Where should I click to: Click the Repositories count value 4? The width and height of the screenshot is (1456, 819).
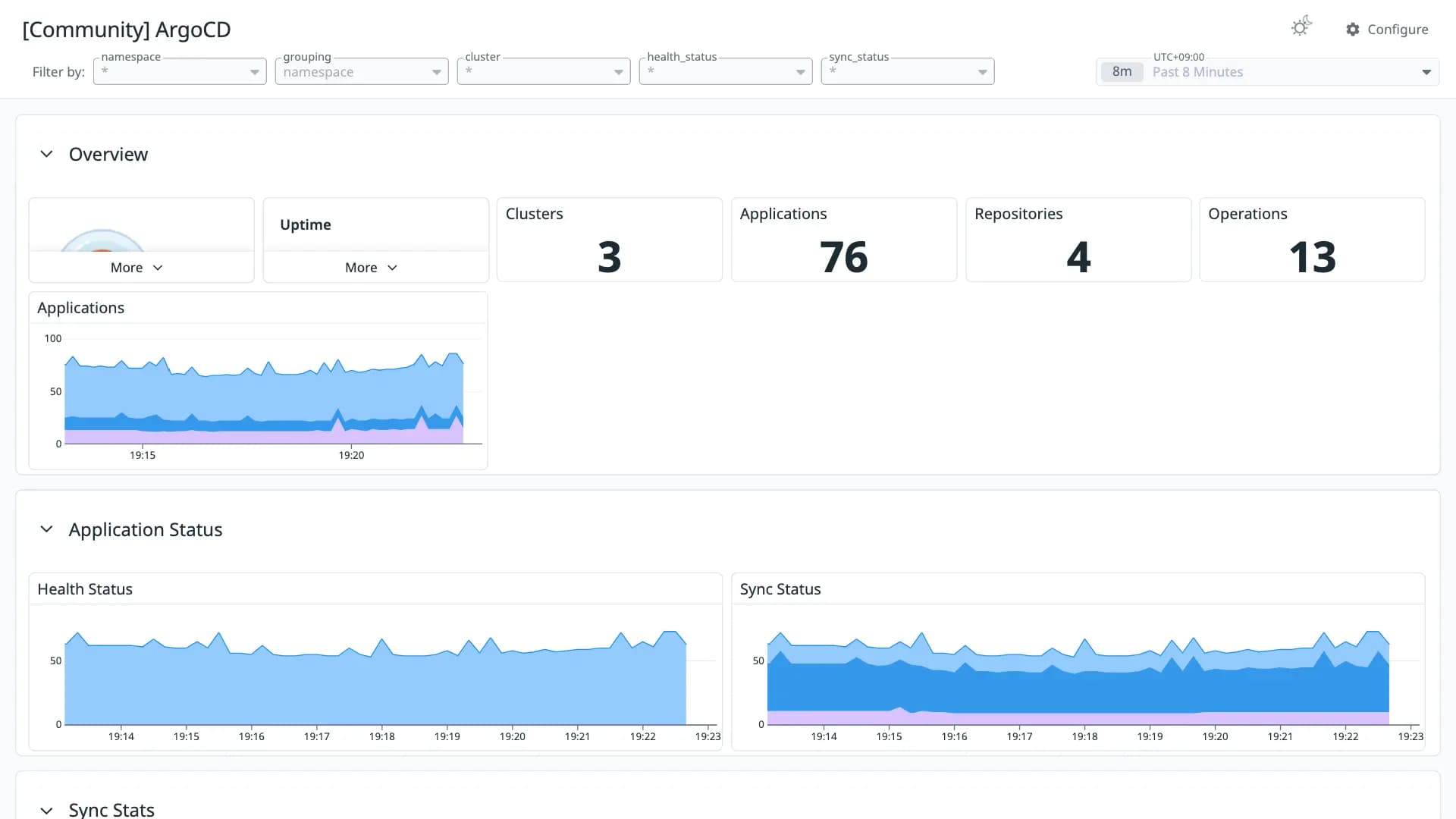1078,257
